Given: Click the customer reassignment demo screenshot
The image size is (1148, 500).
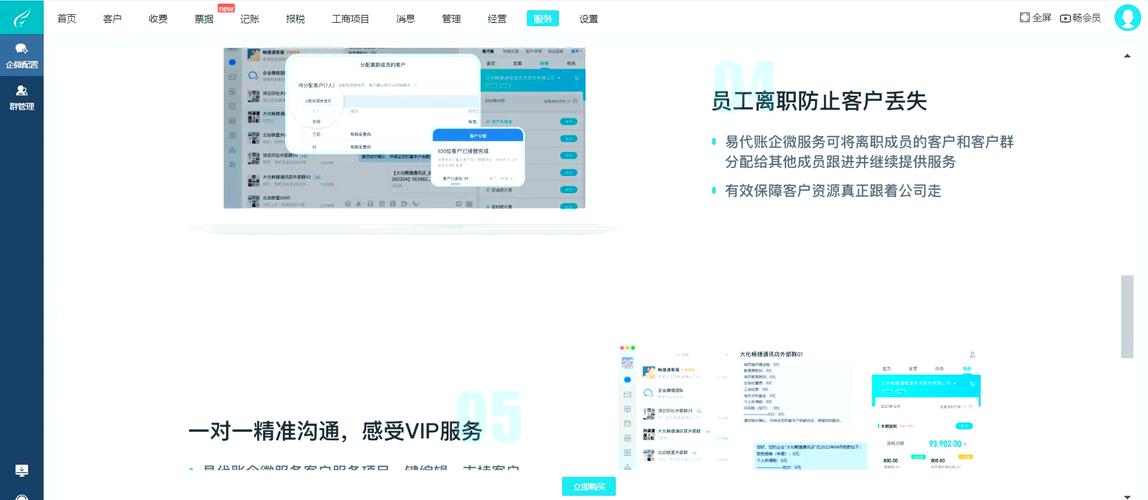Looking at the screenshot, I should [x=405, y=128].
